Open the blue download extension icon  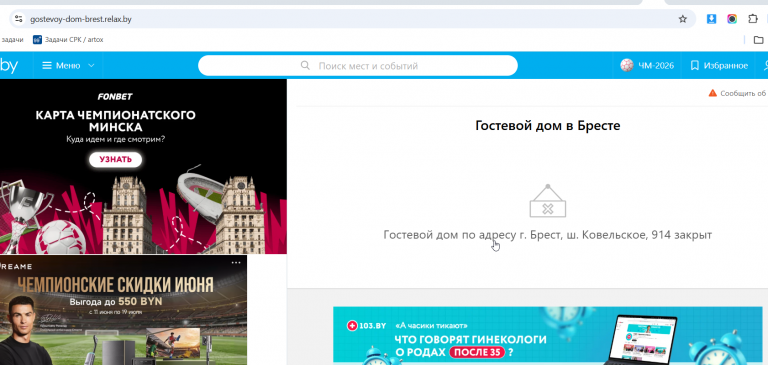pyautogui.click(x=711, y=19)
